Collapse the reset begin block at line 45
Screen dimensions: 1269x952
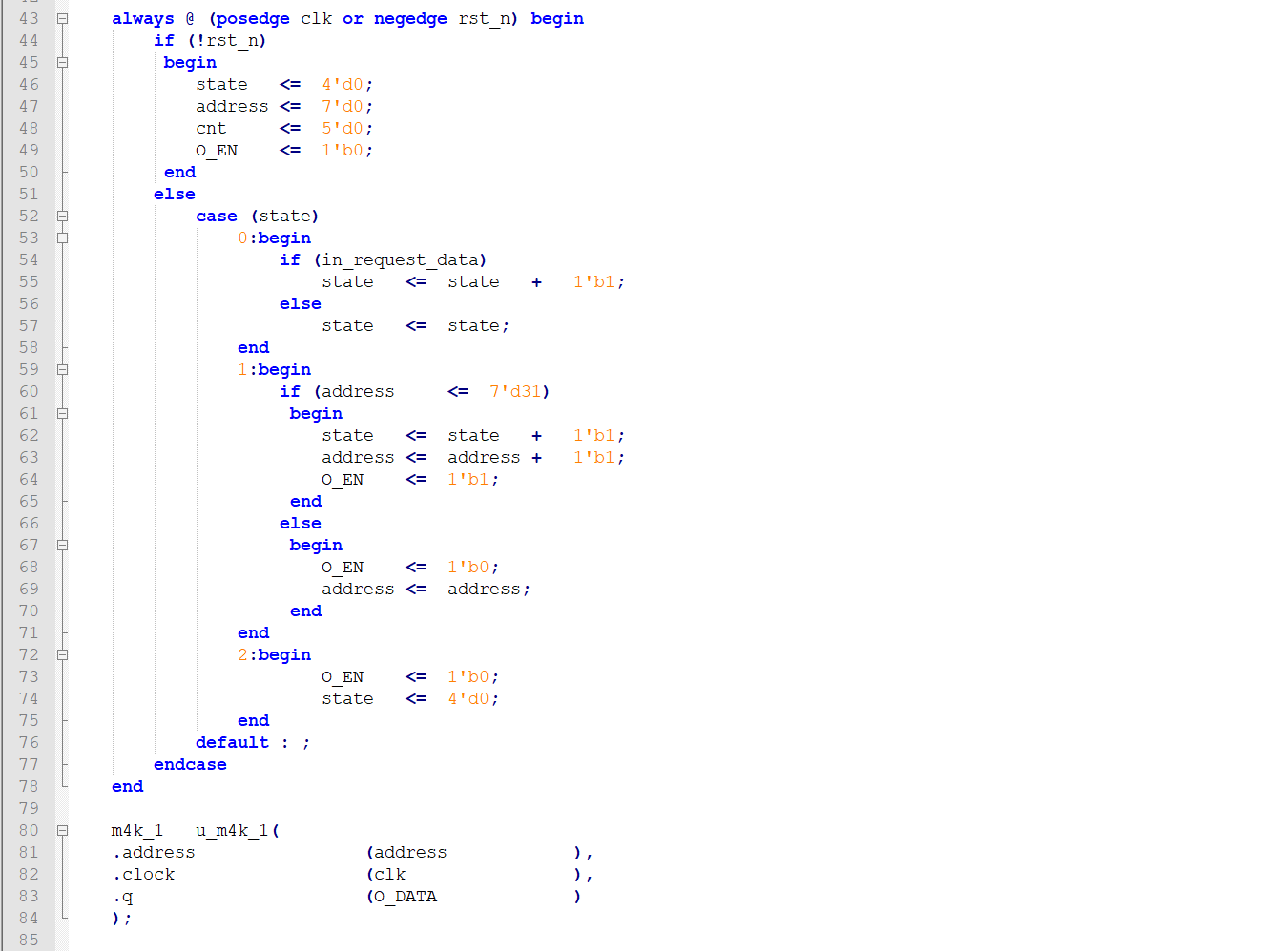click(x=62, y=63)
